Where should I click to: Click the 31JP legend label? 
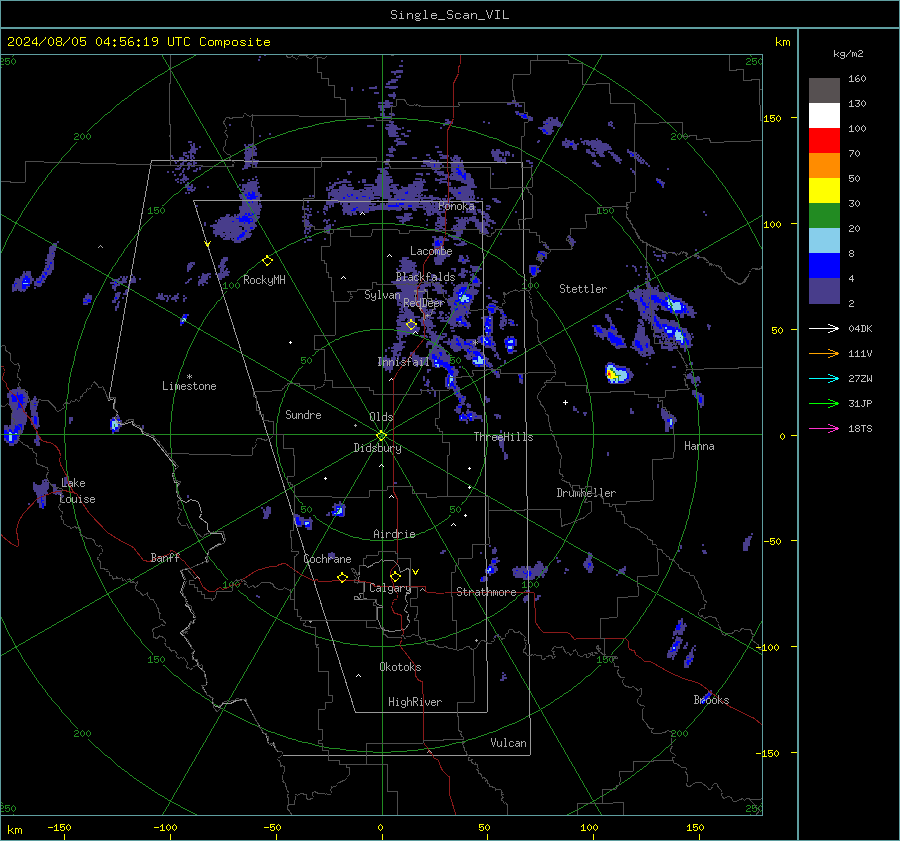click(x=860, y=404)
